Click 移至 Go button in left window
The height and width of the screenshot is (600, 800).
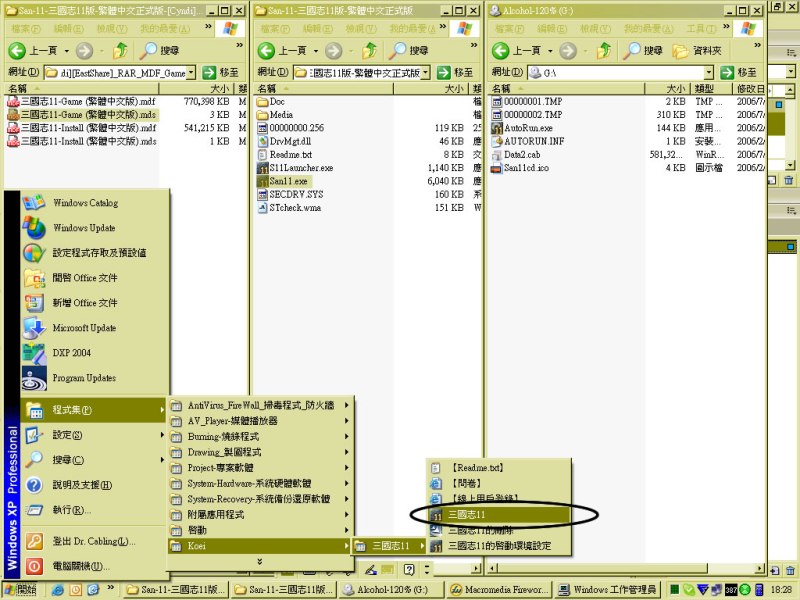[x=220, y=73]
